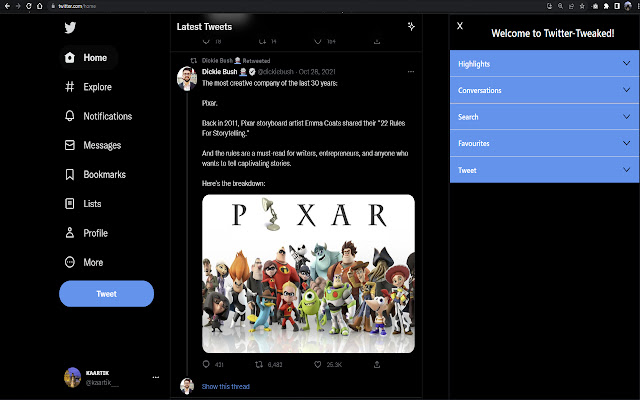The width and height of the screenshot is (640, 400).
Task: Click small avatar beside Show this thread
Action: (187, 386)
